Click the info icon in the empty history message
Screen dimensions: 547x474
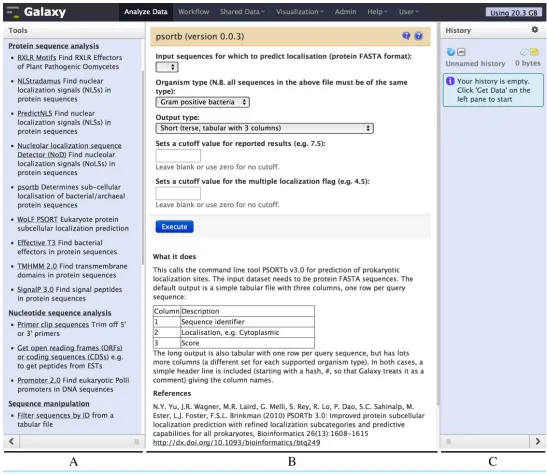pyautogui.click(x=450, y=81)
